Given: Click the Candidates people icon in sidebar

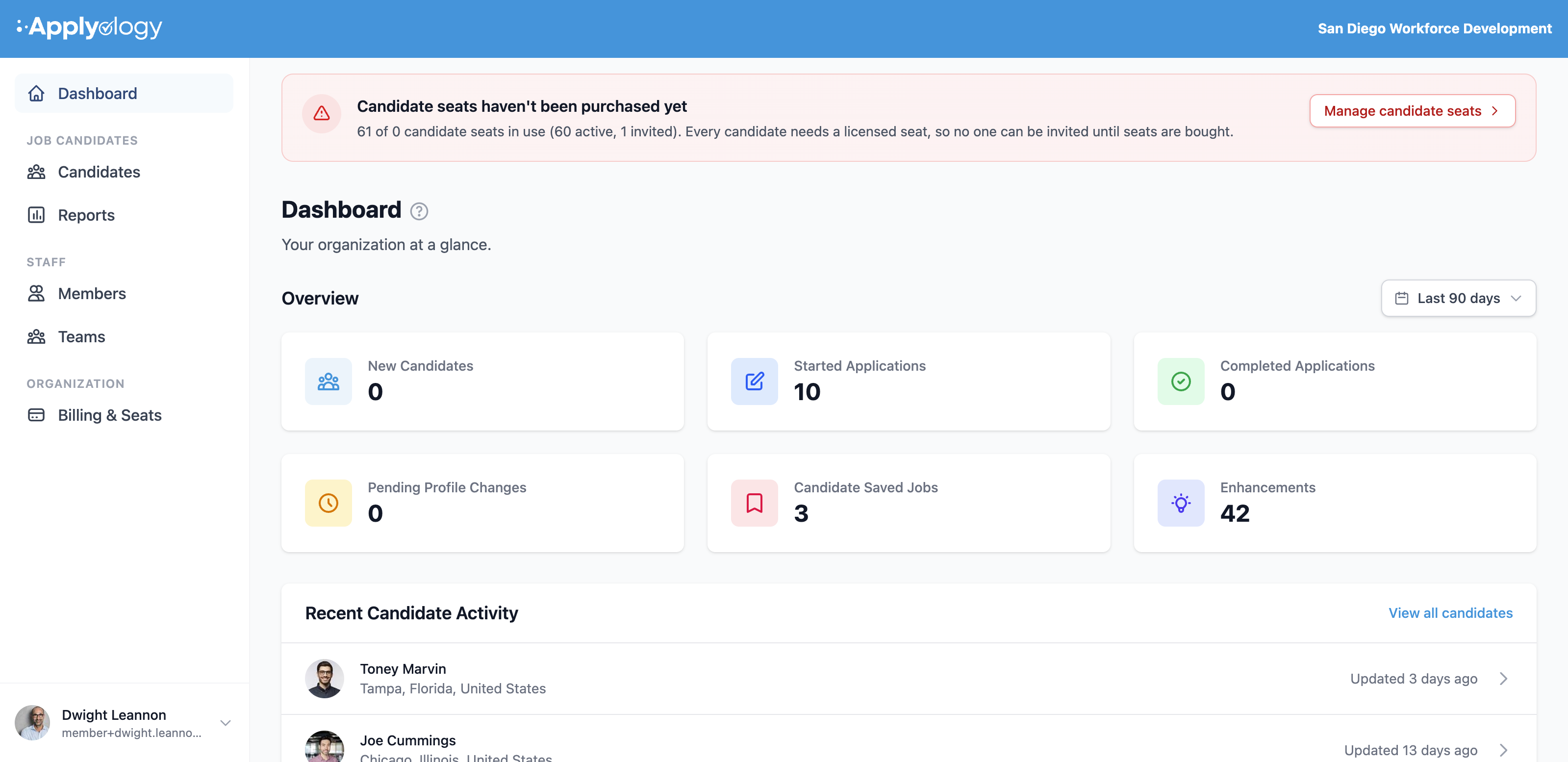Looking at the screenshot, I should (x=36, y=172).
